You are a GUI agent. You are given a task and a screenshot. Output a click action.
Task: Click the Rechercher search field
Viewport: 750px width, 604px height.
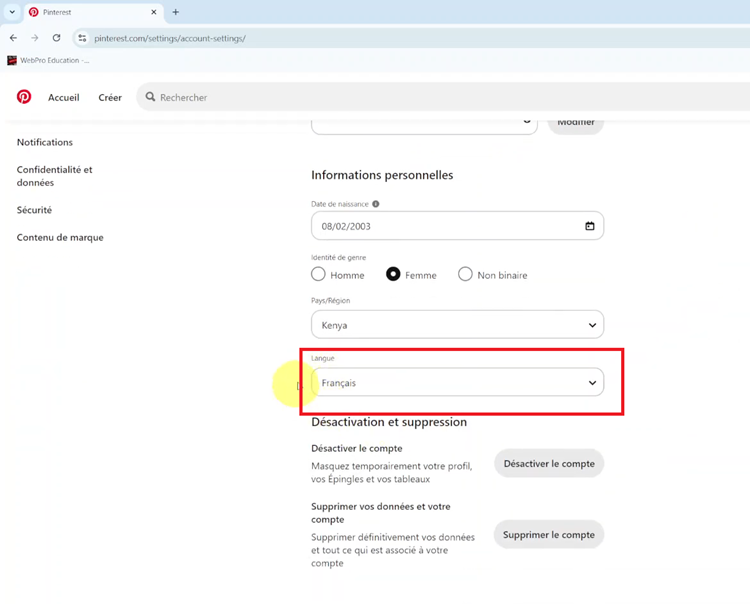442,97
